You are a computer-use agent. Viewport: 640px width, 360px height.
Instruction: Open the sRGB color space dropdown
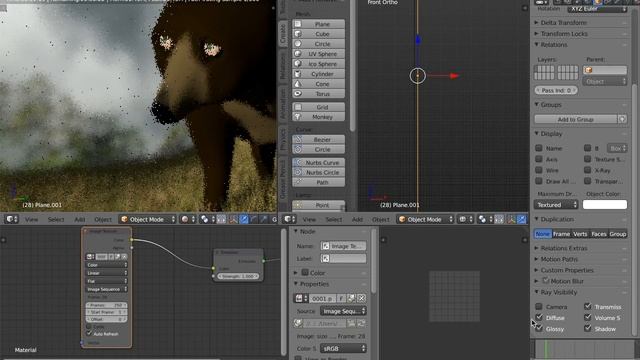click(x=343, y=348)
